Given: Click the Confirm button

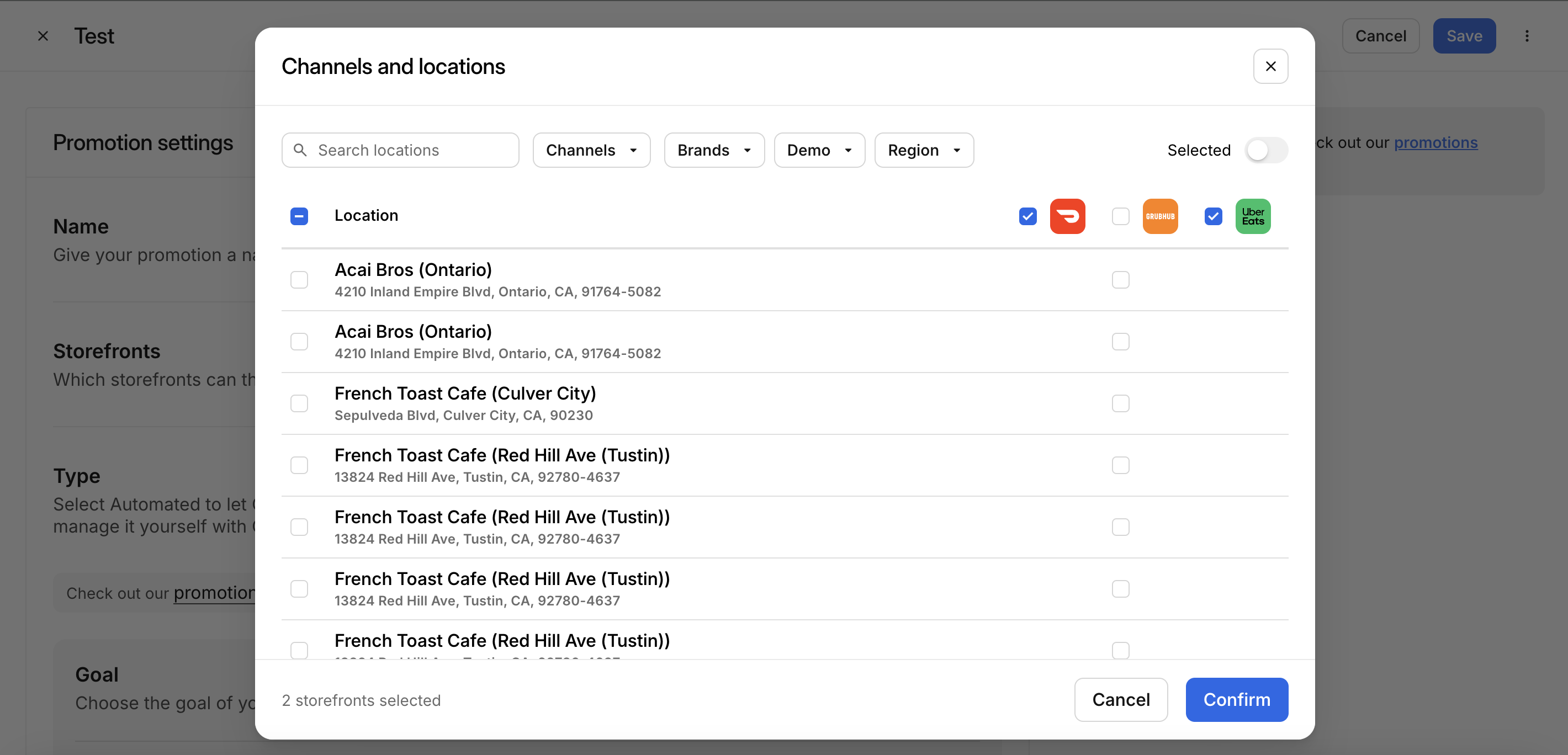Looking at the screenshot, I should pyautogui.click(x=1236, y=700).
